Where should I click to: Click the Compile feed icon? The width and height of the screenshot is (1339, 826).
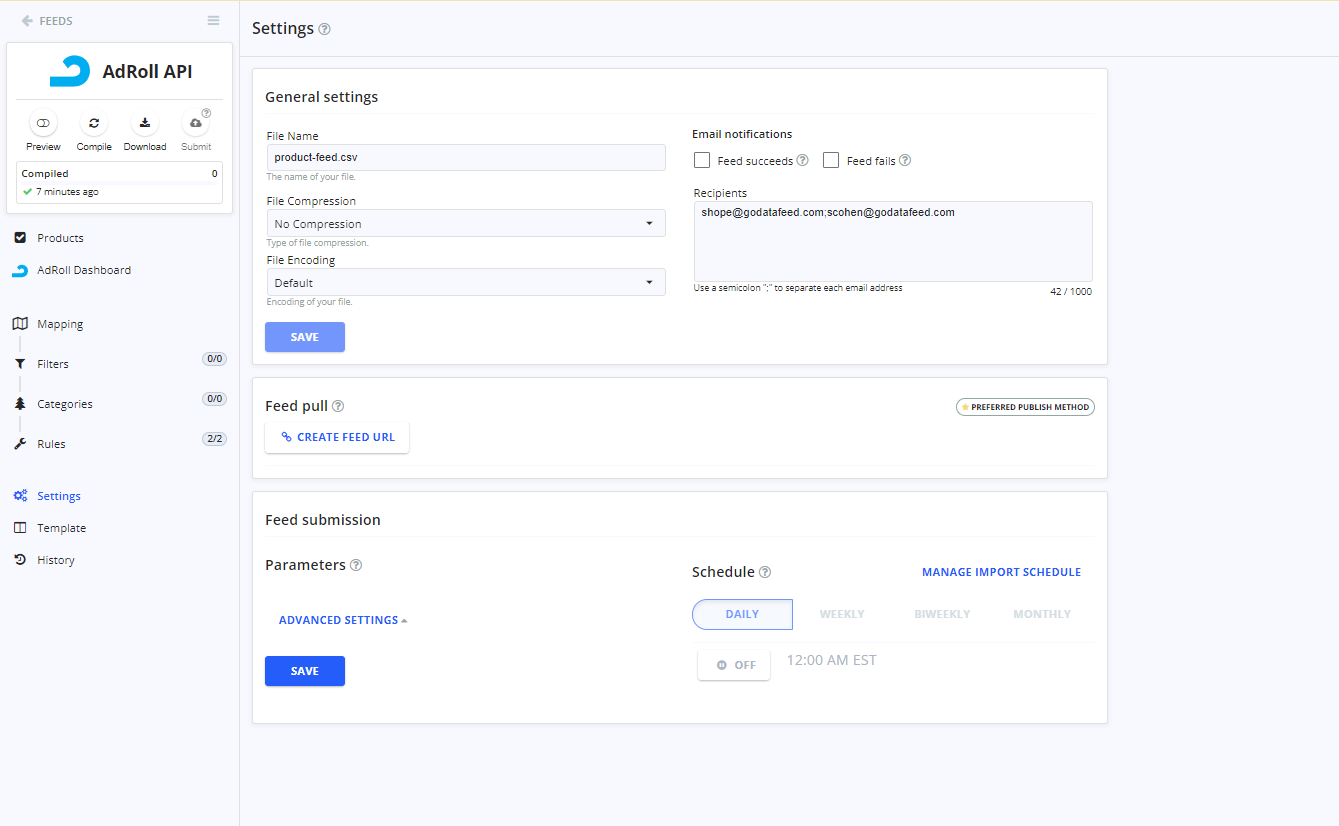(x=94, y=123)
